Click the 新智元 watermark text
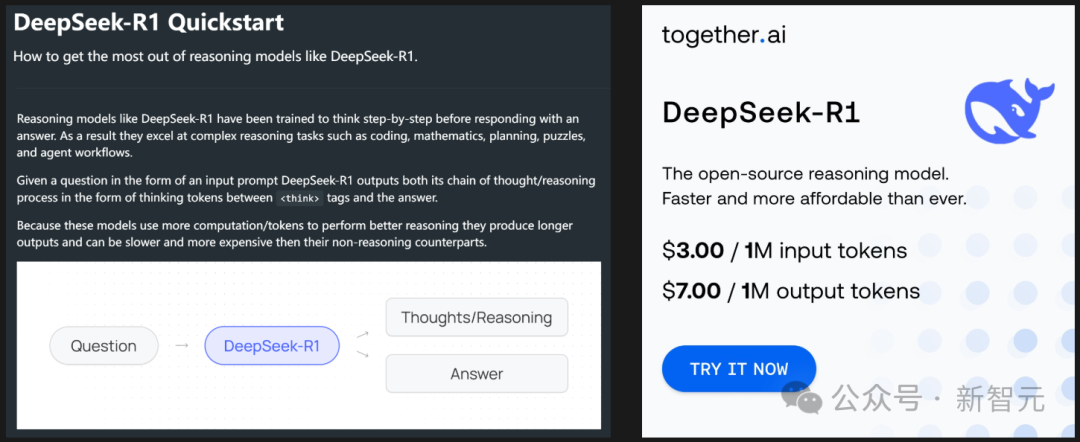Image resolution: width=1080 pixels, height=442 pixels. click(1000, 399)
